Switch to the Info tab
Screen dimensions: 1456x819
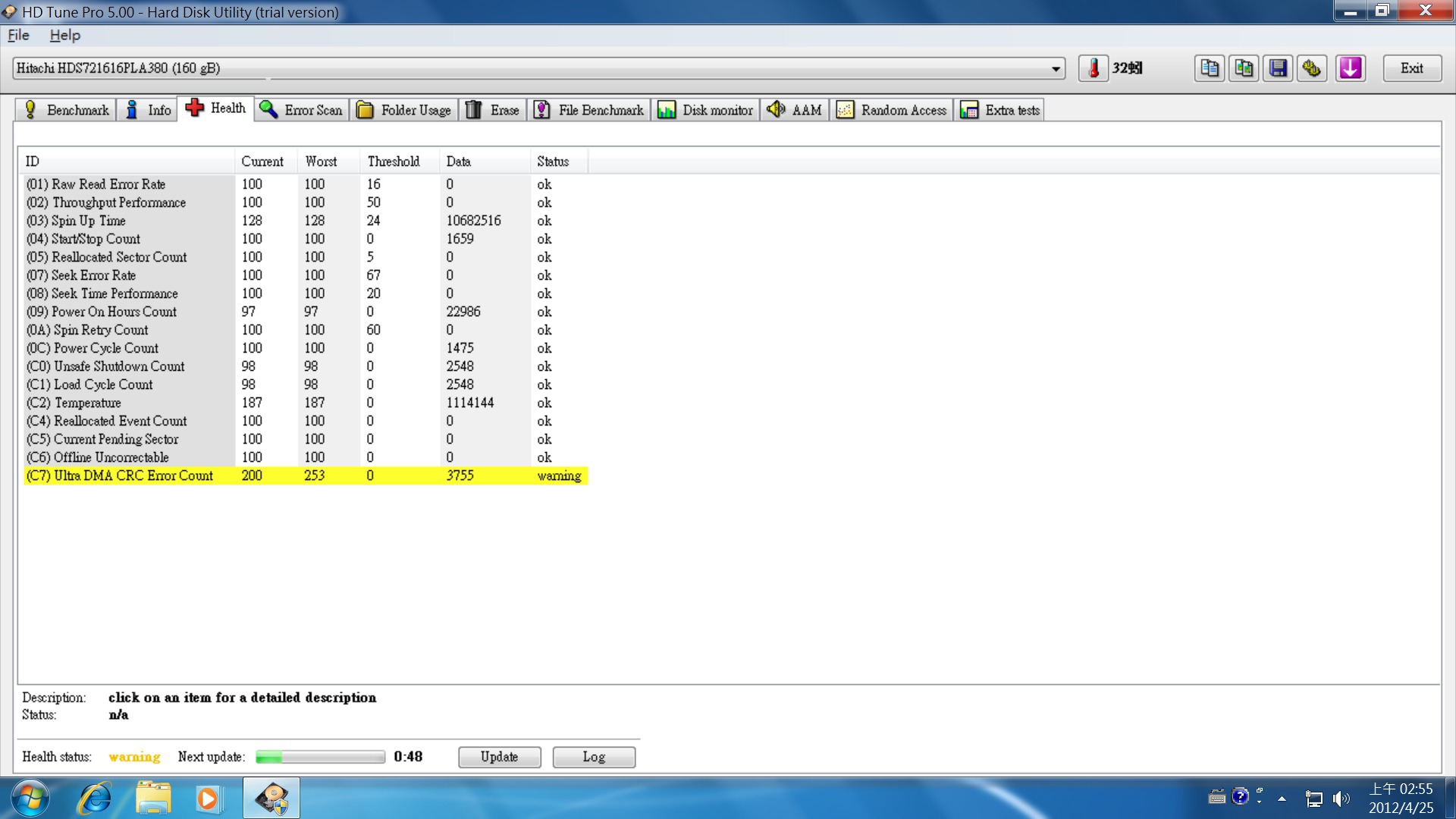pos(148,110)
